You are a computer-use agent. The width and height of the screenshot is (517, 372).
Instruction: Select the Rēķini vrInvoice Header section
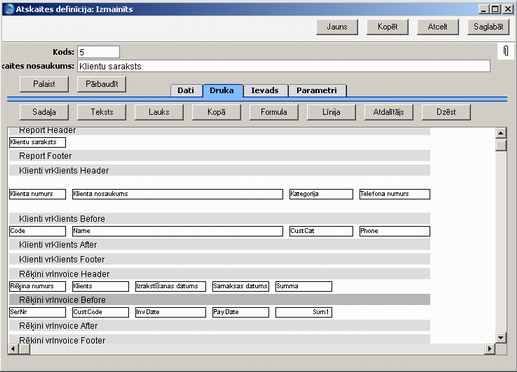tap(219, 274)
